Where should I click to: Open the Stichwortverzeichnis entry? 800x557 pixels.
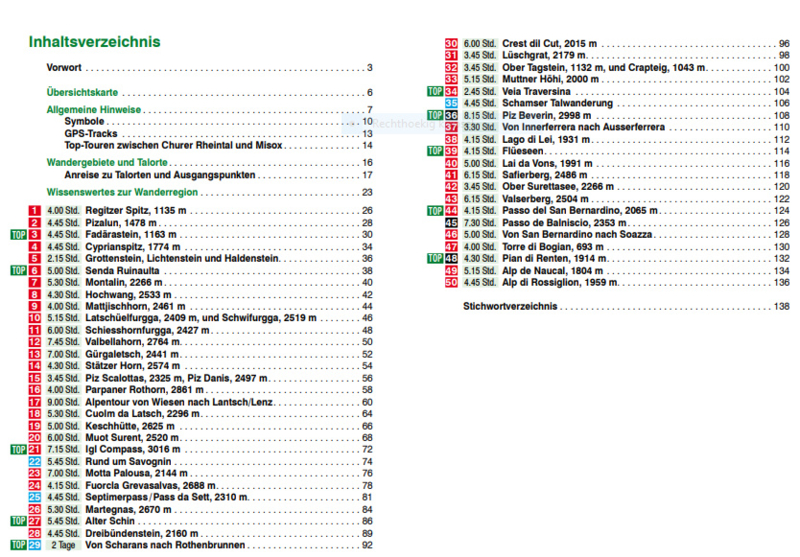[x=510, y=306]
